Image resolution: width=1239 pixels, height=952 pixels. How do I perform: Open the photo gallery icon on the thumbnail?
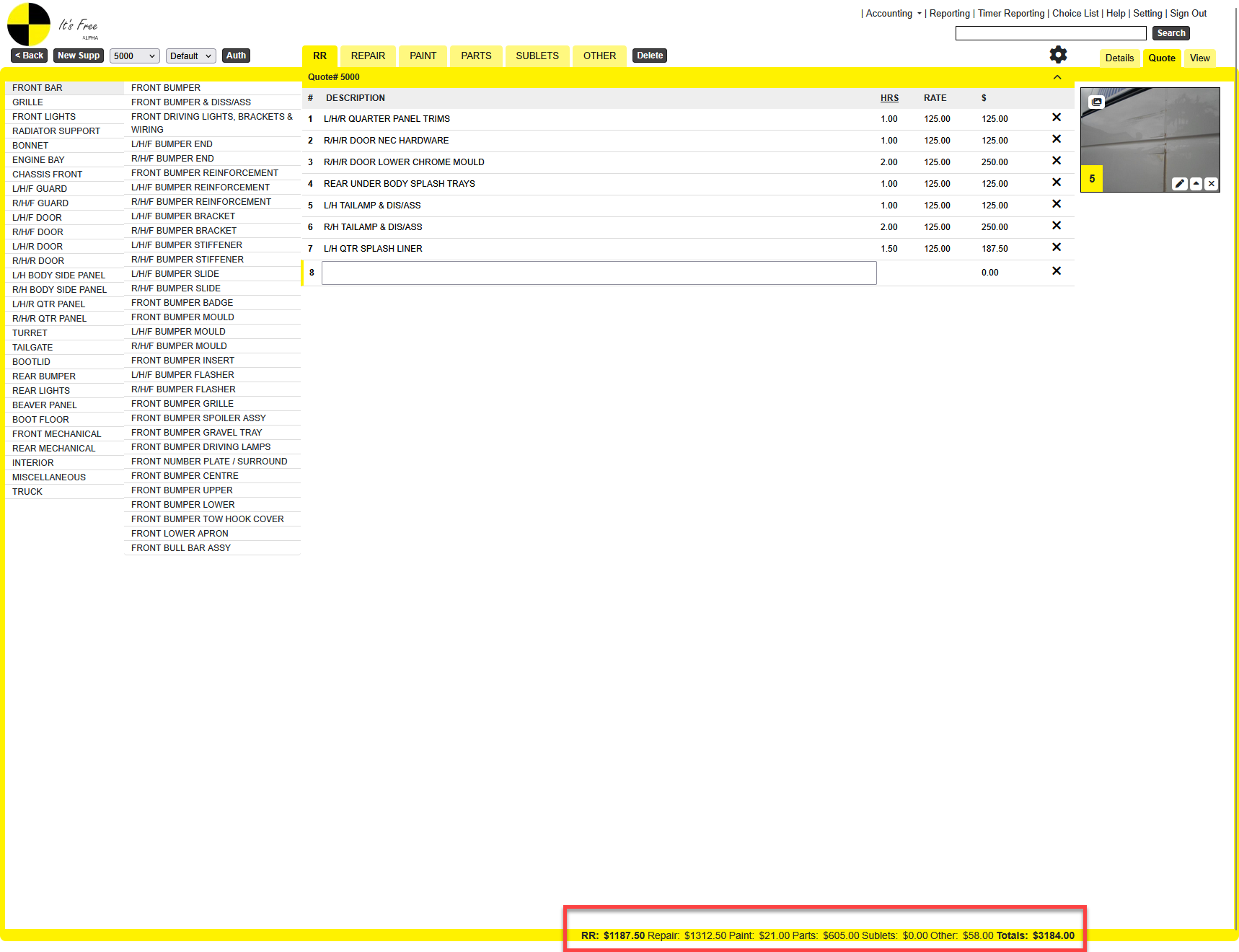click(x=1096, y=102)
